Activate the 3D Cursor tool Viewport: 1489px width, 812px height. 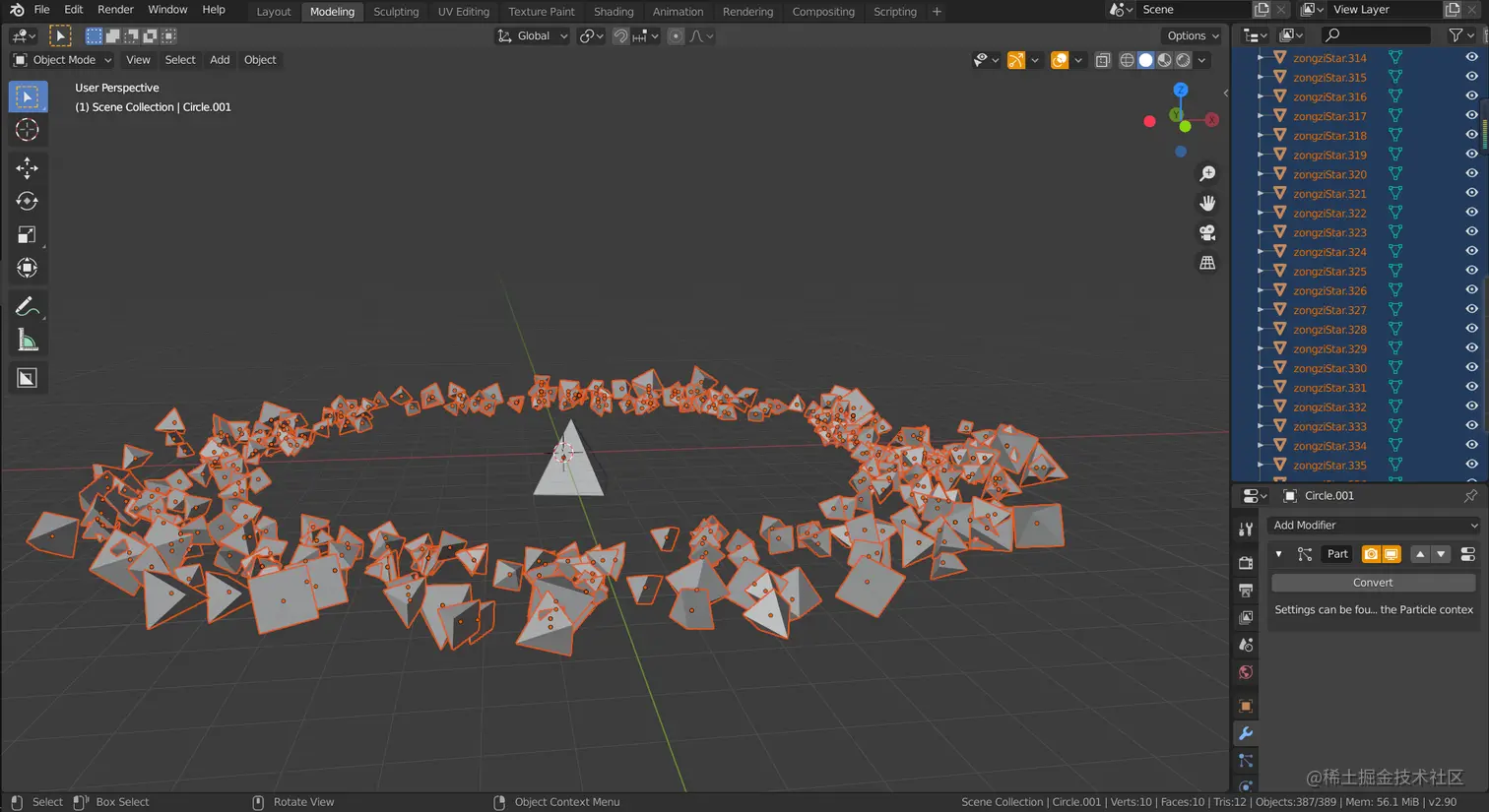(x=28, y=130)
